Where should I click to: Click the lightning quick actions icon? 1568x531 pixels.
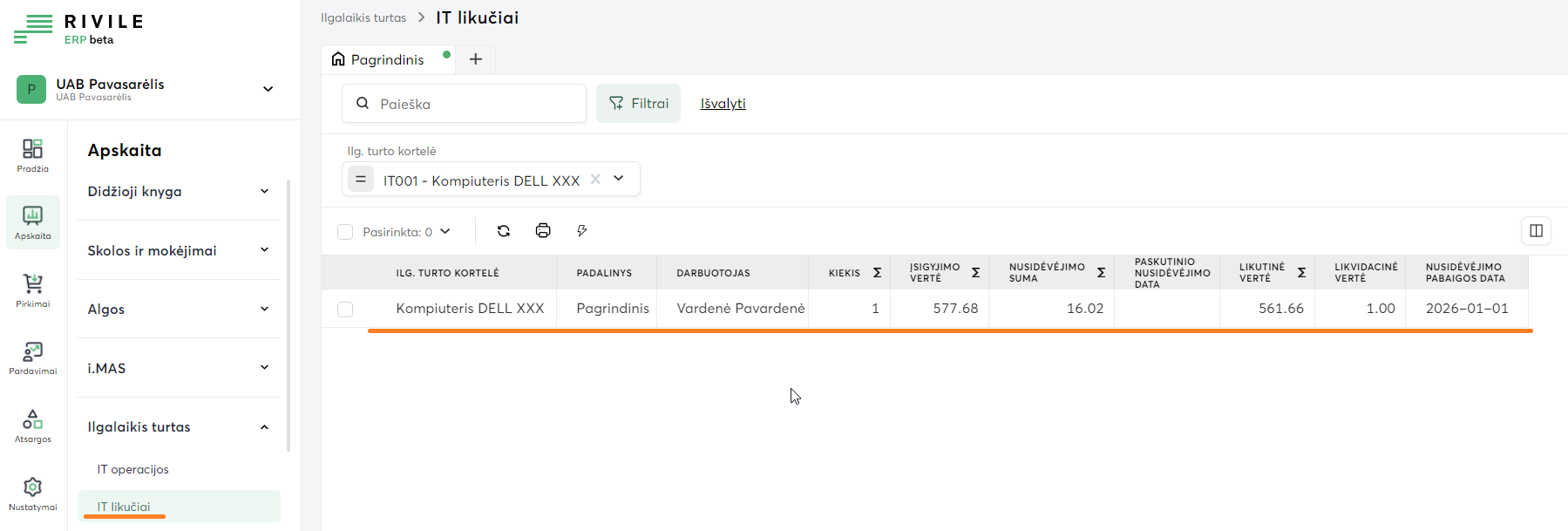[582, 231]
